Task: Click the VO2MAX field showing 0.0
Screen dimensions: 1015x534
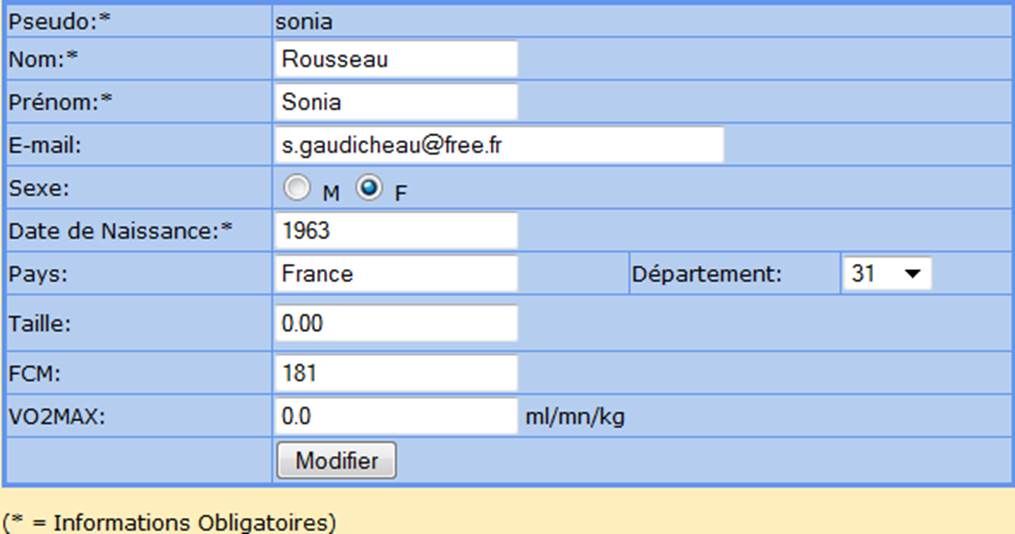Action: pos(396,416)
